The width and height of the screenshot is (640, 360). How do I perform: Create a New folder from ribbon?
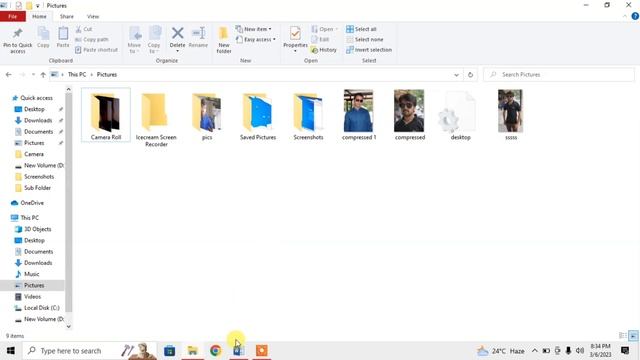click(x=224, y=40)
